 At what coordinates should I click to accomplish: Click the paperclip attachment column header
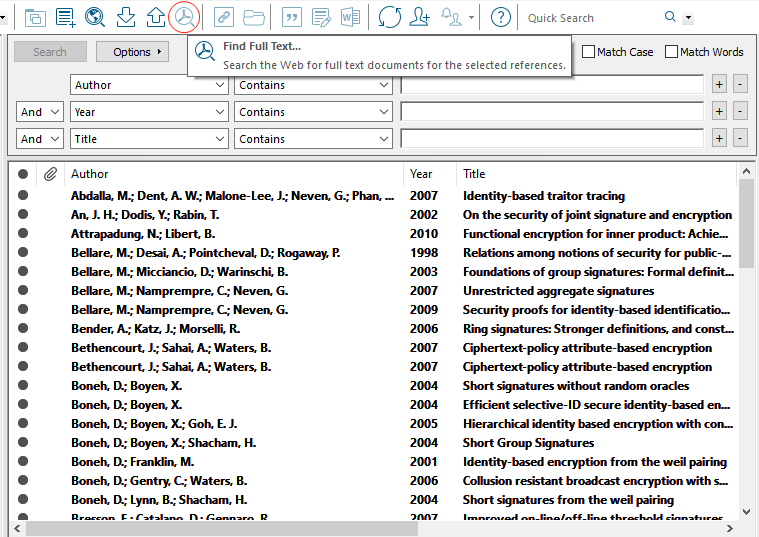coord(50,174)
